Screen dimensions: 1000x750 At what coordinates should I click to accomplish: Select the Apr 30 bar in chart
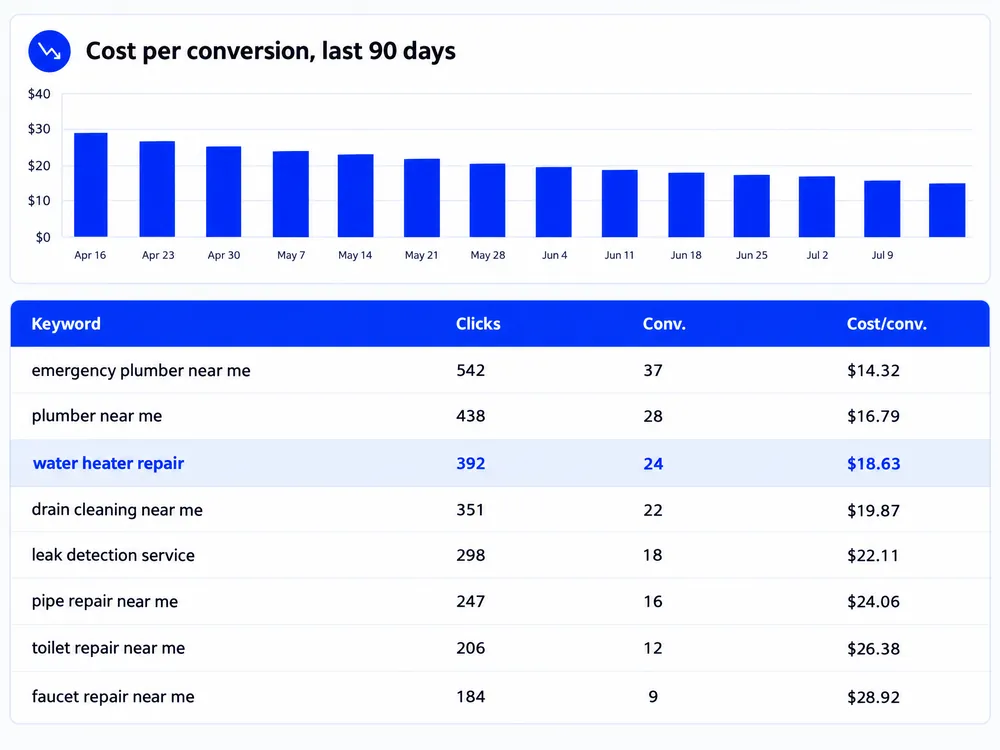click(x=223, y=191)
